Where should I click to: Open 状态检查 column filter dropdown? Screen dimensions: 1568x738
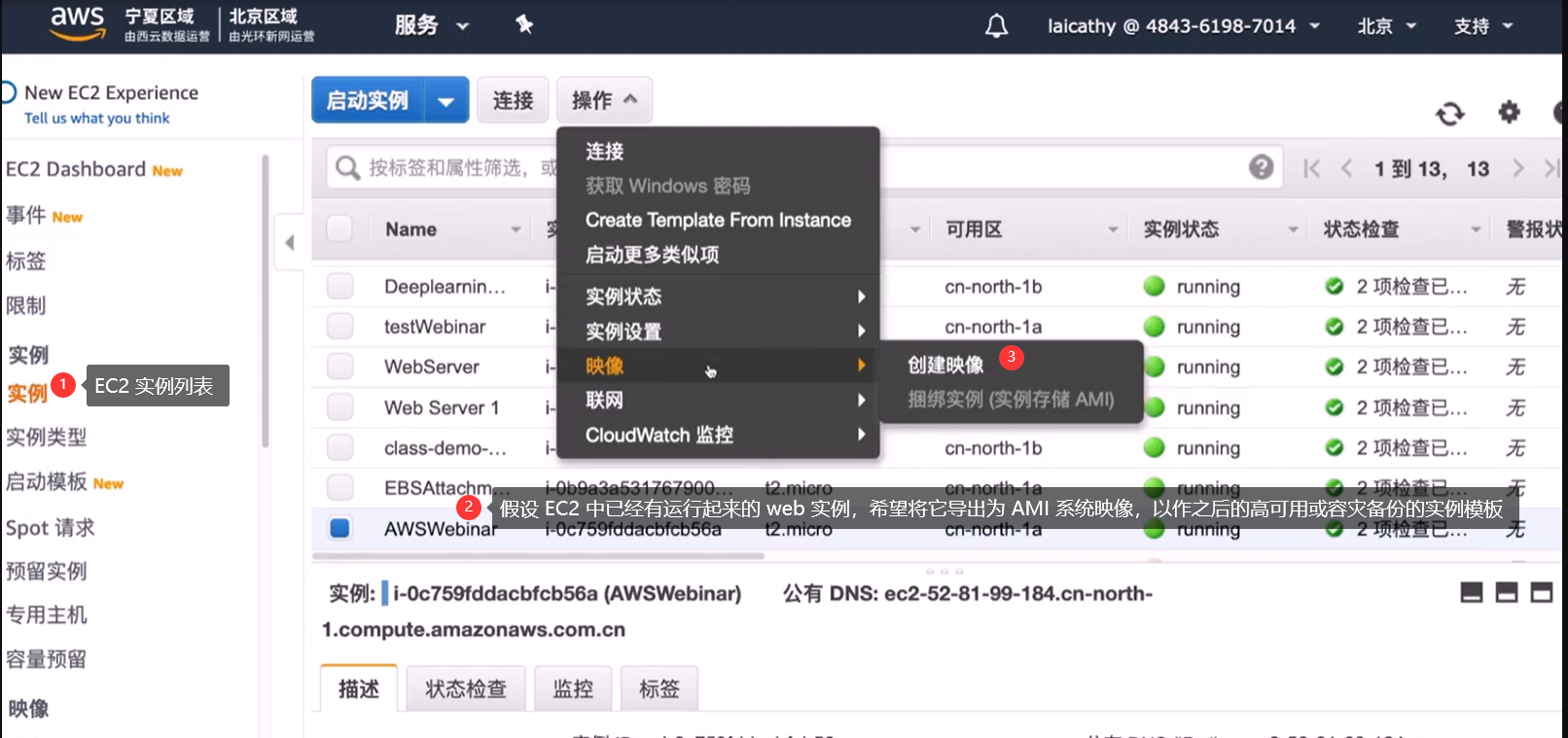click(1476, 229)
